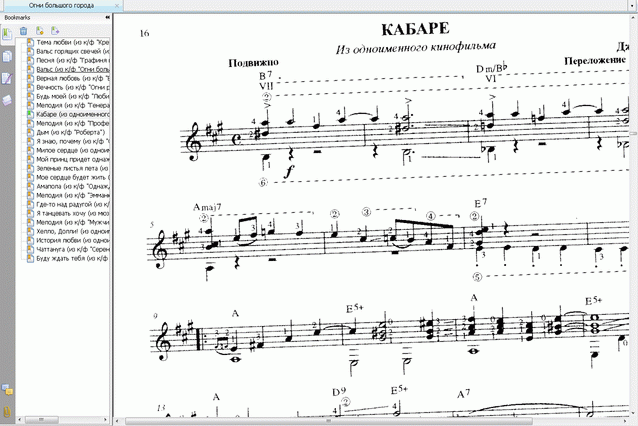Open bookmark Я знаю, почему
The height and width of the screenshot is (426, 638).
tap(73, 141)
